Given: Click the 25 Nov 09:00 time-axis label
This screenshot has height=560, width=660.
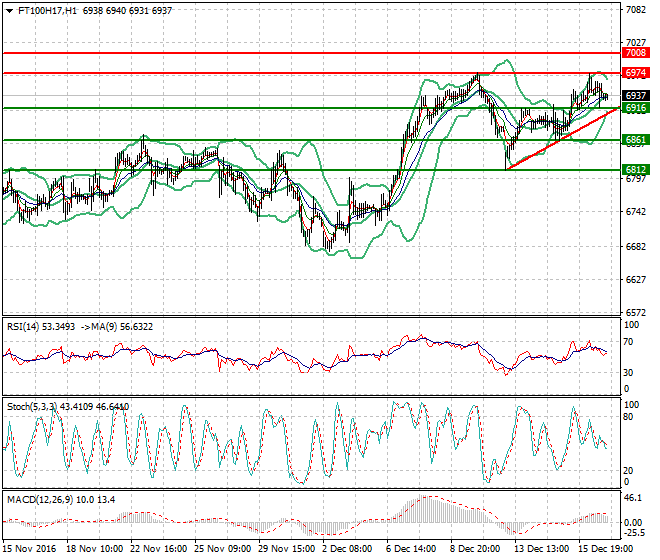Looking at the screenshot, I should click(x=222, y=549).
